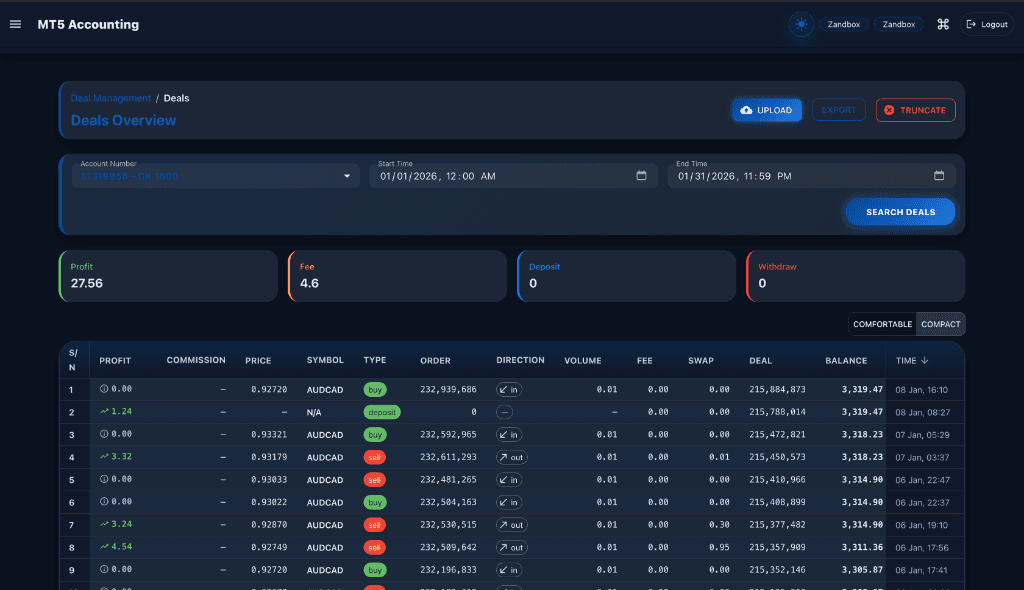Open the hamburger navigation menu
This screenshot has height=590, width=1024.
15,24
